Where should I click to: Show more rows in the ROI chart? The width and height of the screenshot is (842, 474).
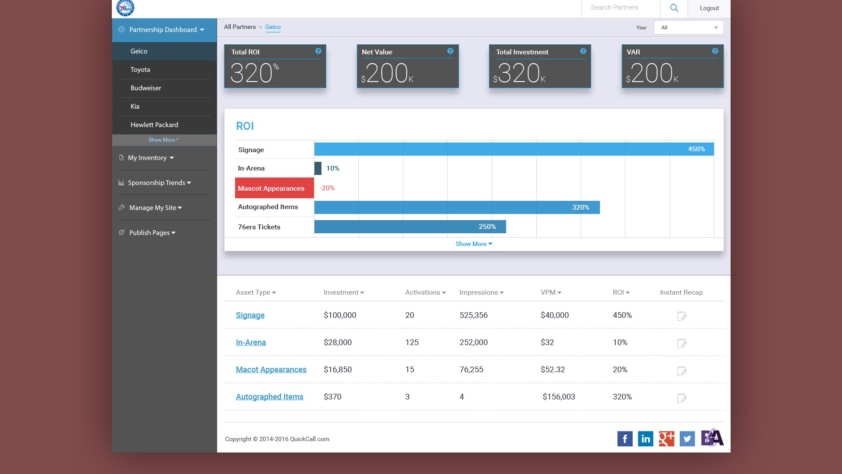pos(474,244)
